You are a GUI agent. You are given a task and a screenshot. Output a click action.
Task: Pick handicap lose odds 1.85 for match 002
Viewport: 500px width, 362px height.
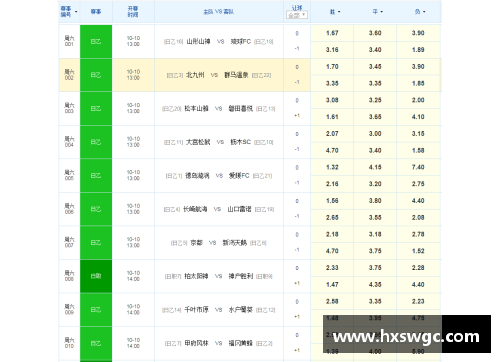click(x=418, y=83)
